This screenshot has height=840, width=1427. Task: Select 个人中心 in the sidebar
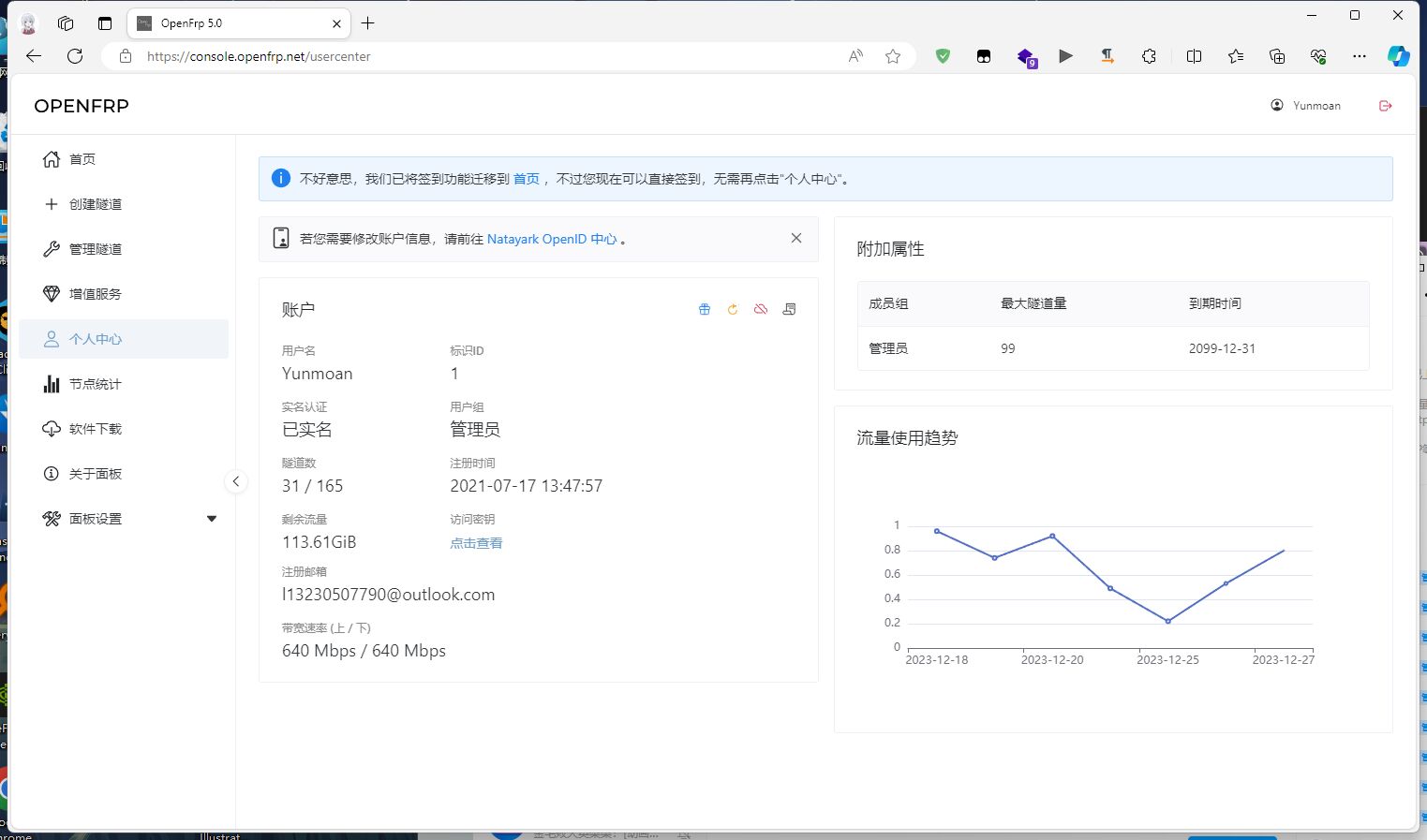click(124, 339)
